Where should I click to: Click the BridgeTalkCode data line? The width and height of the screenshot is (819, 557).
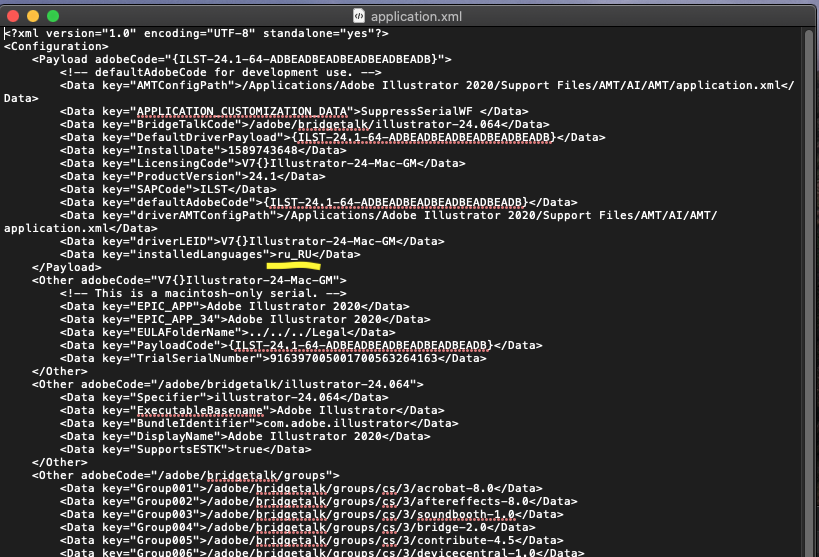pyautogui.click(x=305, y=125)
